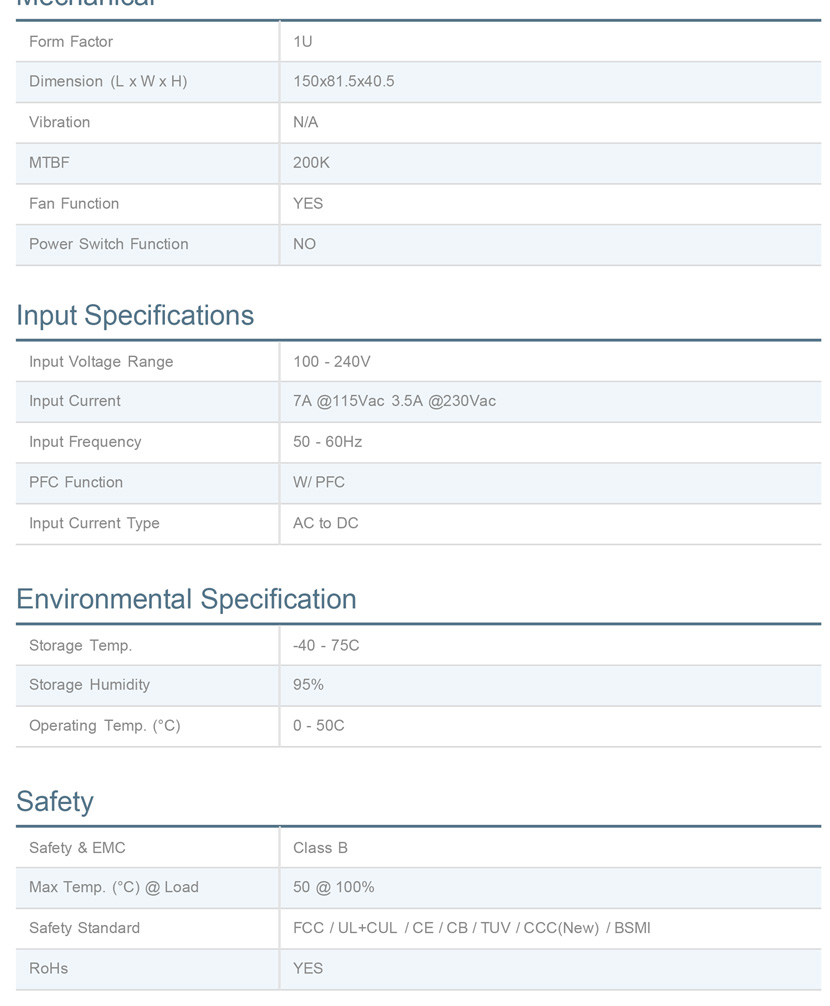Click the 'Safety' section heading

click(55, 802)
